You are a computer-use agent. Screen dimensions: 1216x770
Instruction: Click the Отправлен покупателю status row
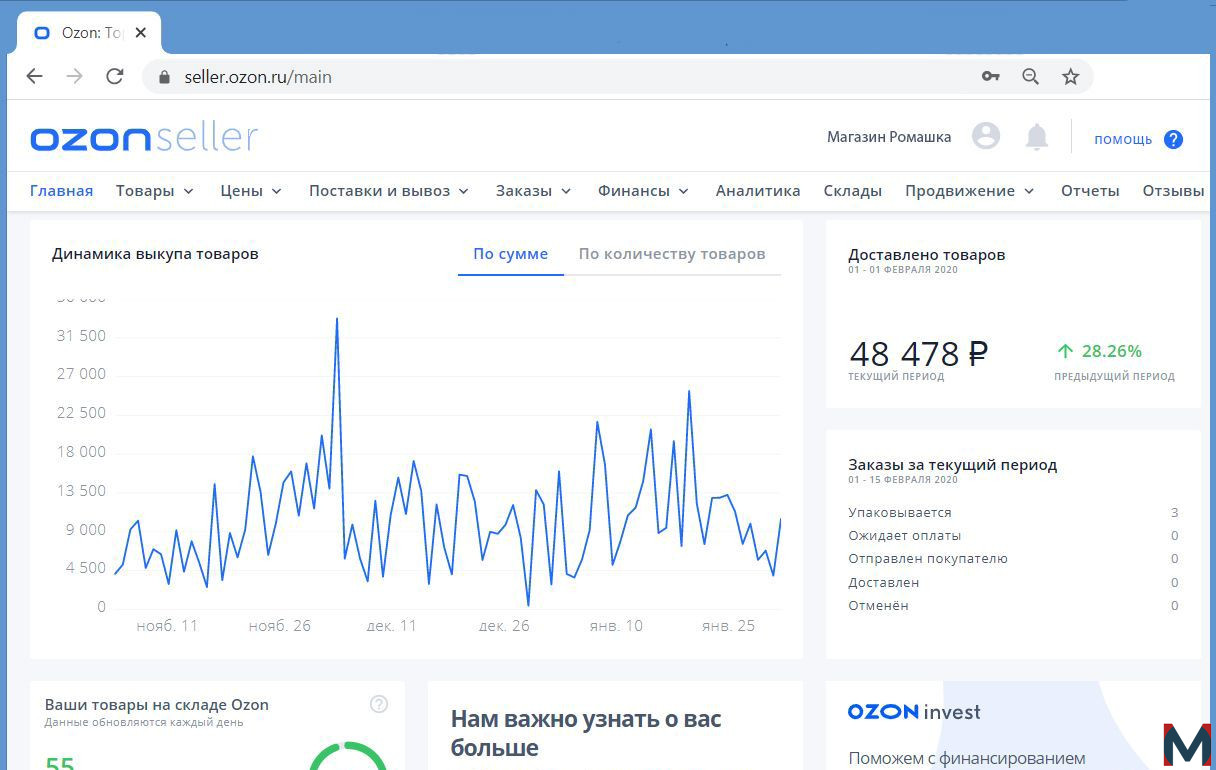1013,559
